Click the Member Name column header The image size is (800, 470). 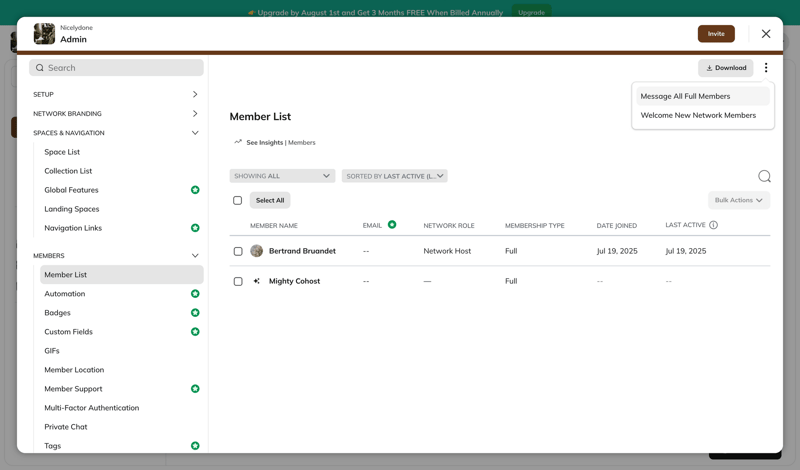(273, 226)
